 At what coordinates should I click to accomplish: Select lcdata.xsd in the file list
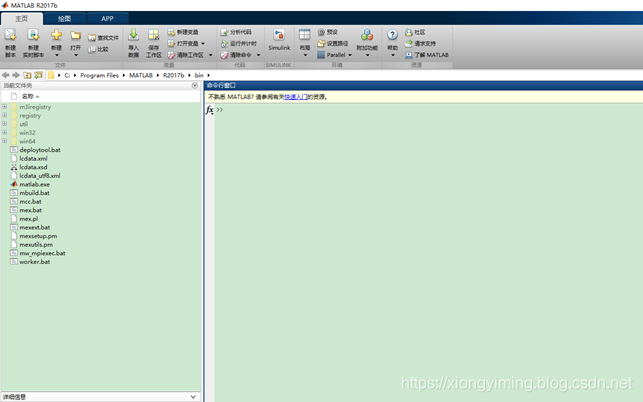[33, 167]
